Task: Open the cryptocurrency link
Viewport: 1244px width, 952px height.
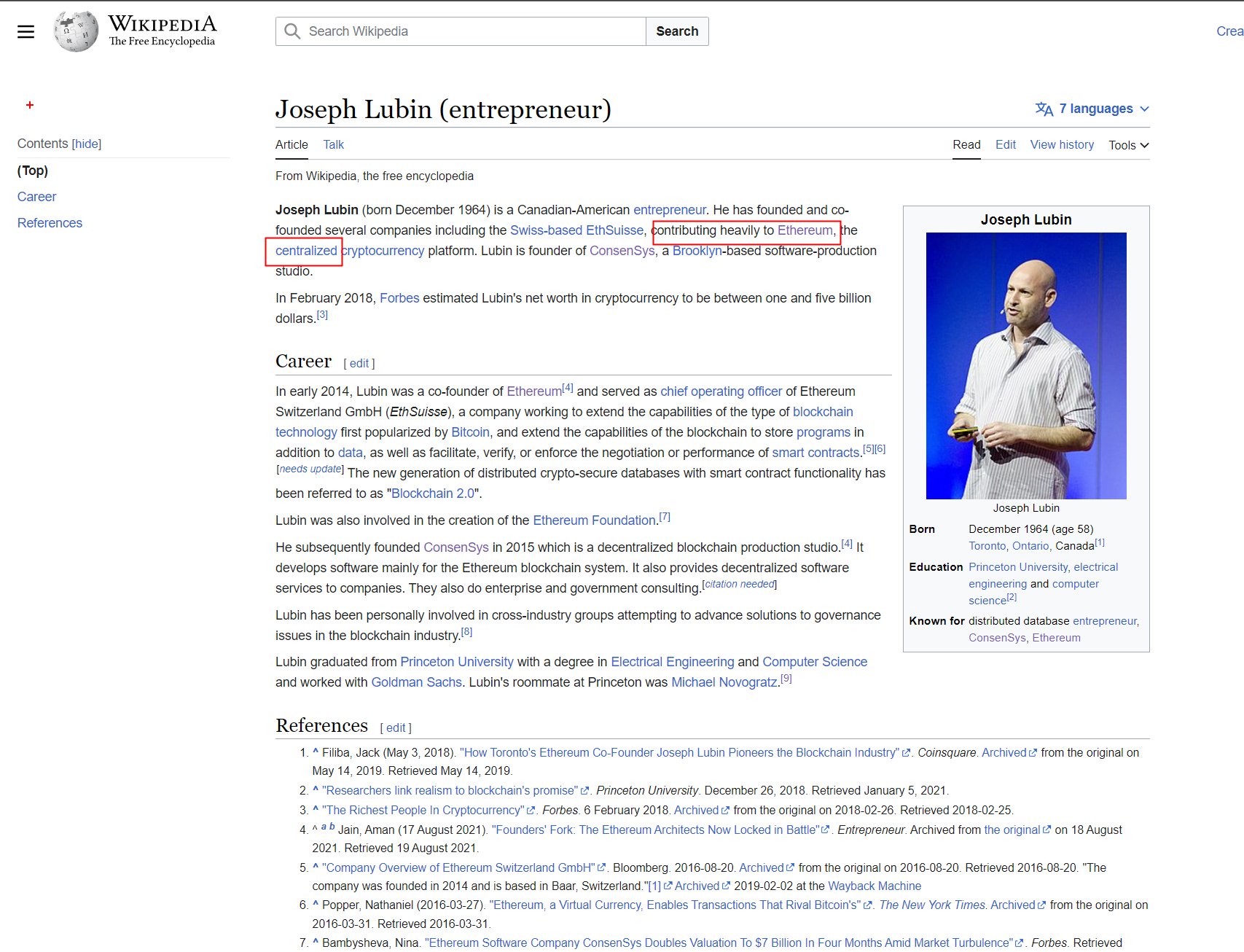Action: click(x=383, y=251)
